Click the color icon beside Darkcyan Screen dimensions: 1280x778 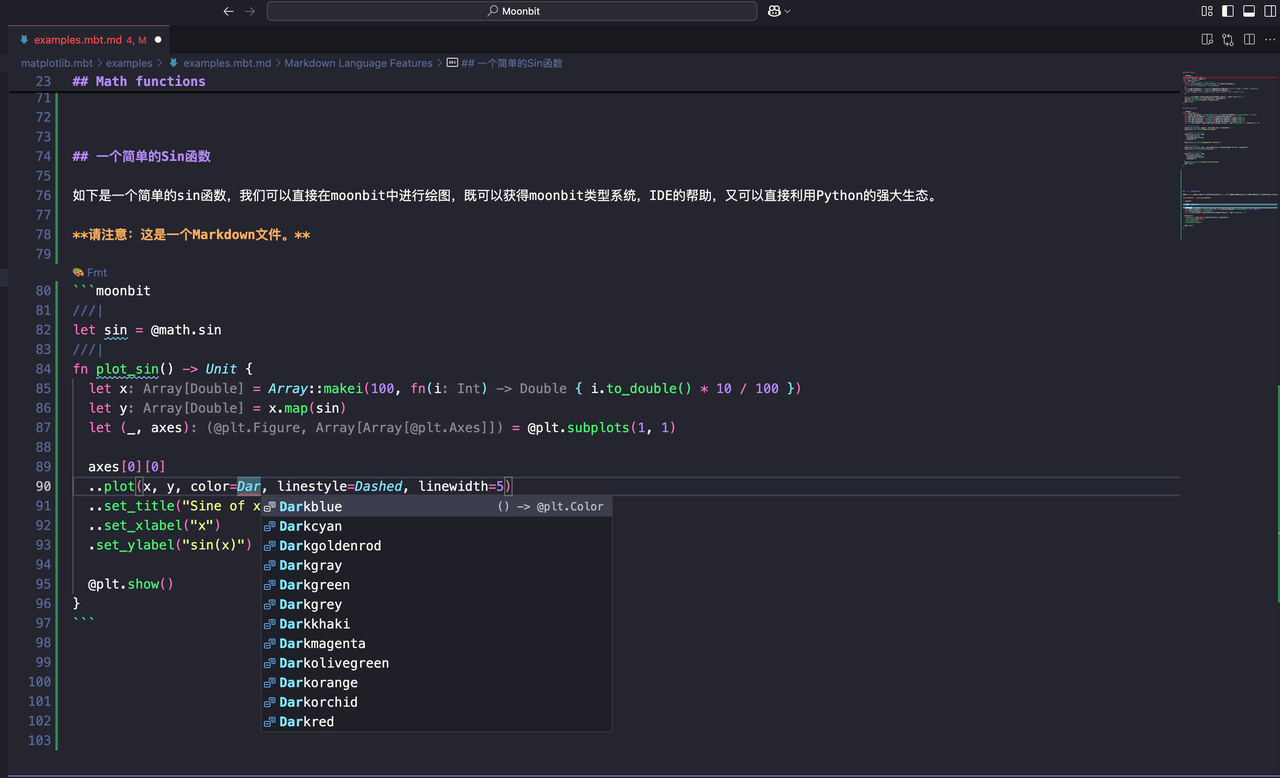[268, 526]
